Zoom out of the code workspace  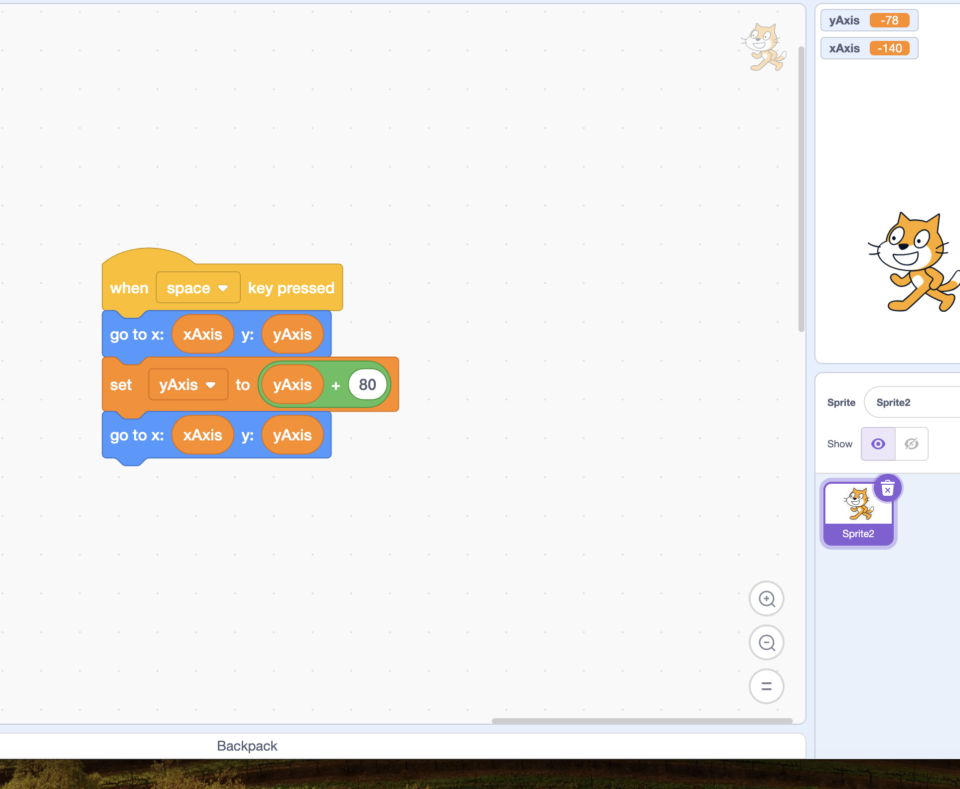(766, 642)
